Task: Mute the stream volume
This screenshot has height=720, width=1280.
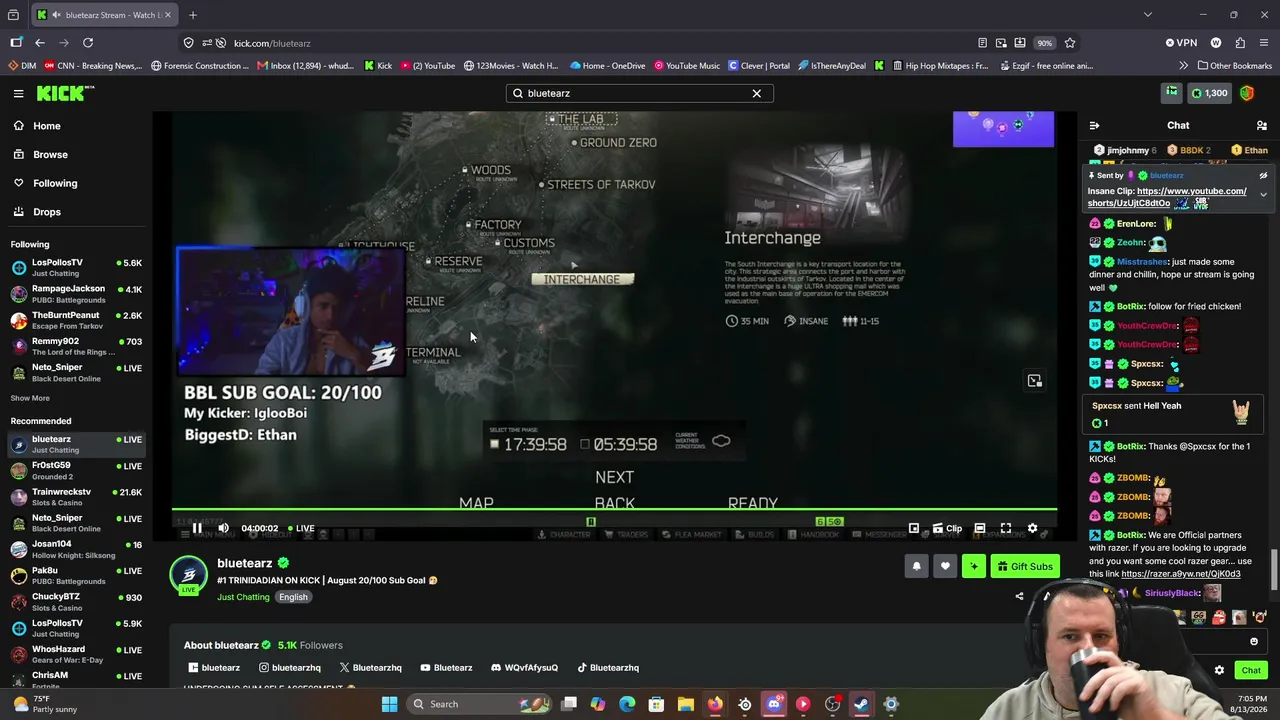Action: [223, 528]
